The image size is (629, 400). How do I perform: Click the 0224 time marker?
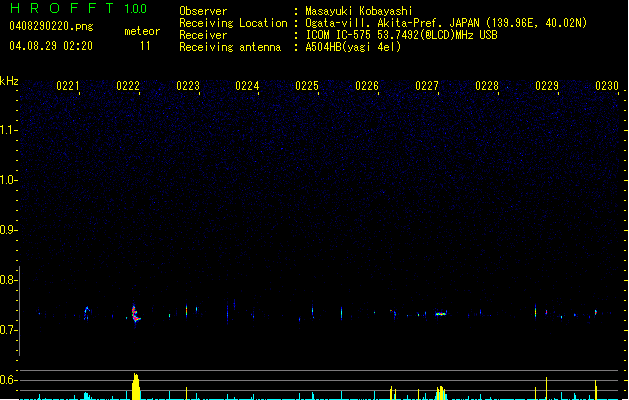coord(247,86)
